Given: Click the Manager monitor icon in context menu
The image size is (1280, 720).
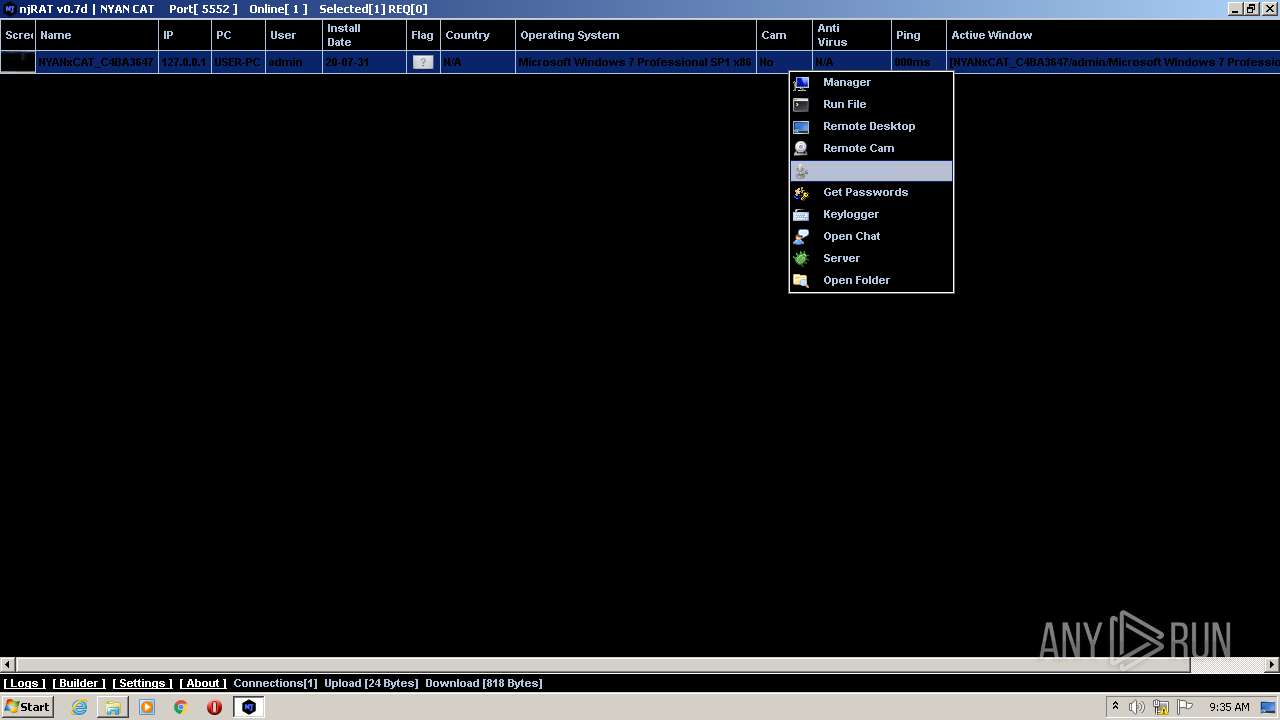Looking at the screenshot, I should (x=801, y=83).
